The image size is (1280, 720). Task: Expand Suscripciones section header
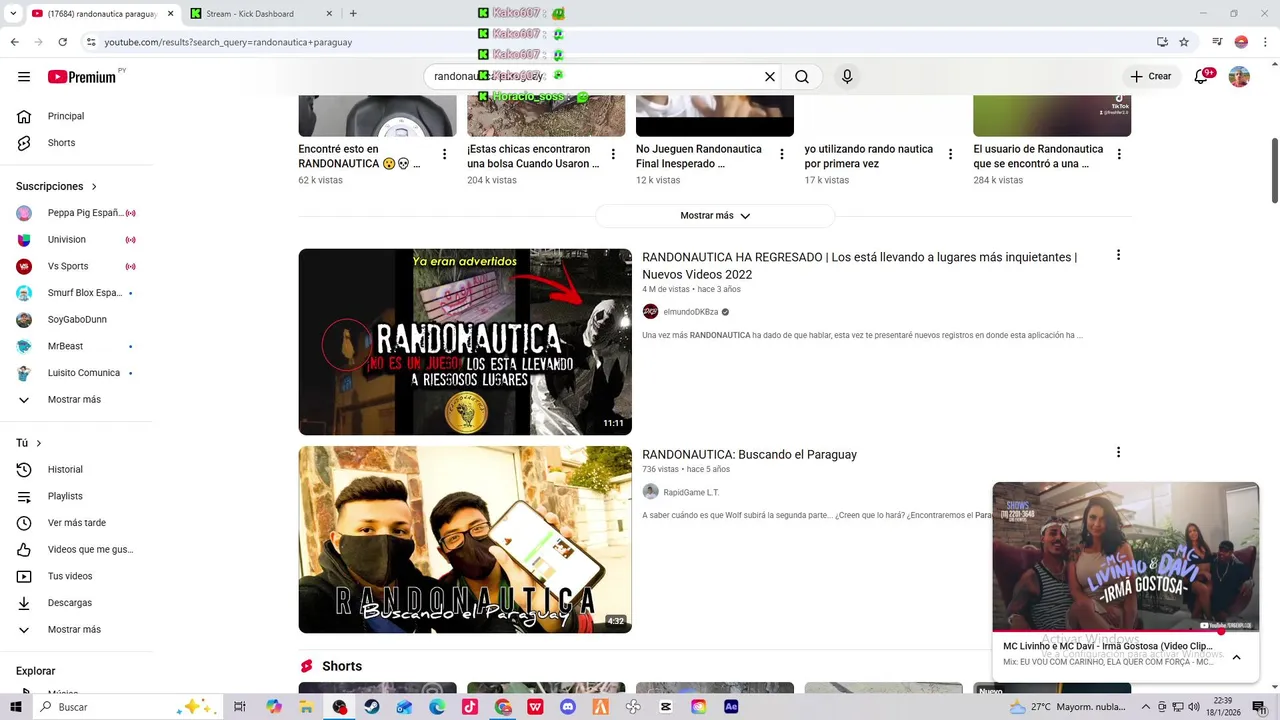tap(57, 187)
